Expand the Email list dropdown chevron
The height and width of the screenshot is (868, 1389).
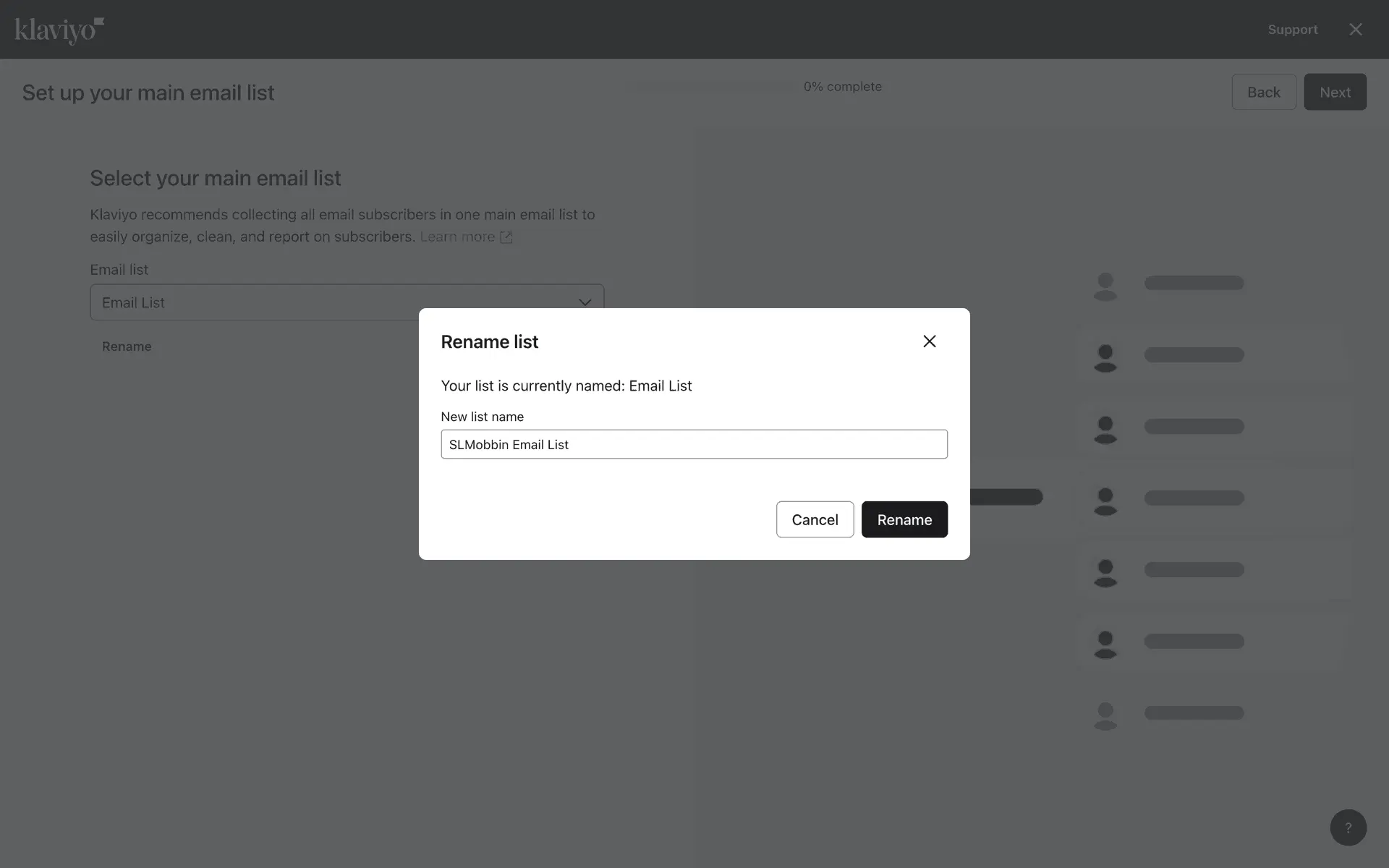[x=585, y=302]
